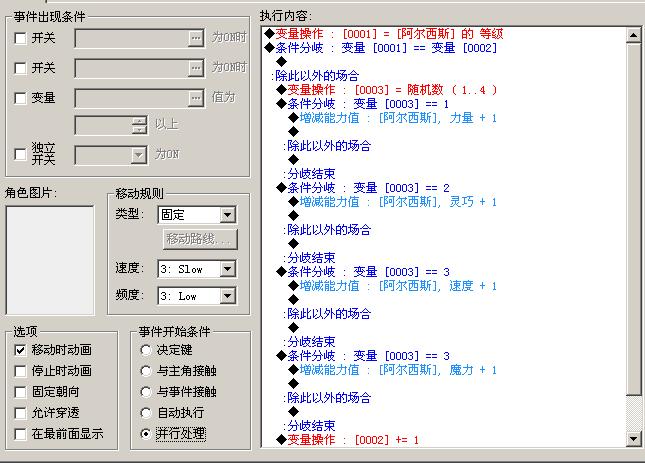The width and height of the screenshot is (645, 463).
Task: Click the browse button of 变量 field
Action: (196, 98)
